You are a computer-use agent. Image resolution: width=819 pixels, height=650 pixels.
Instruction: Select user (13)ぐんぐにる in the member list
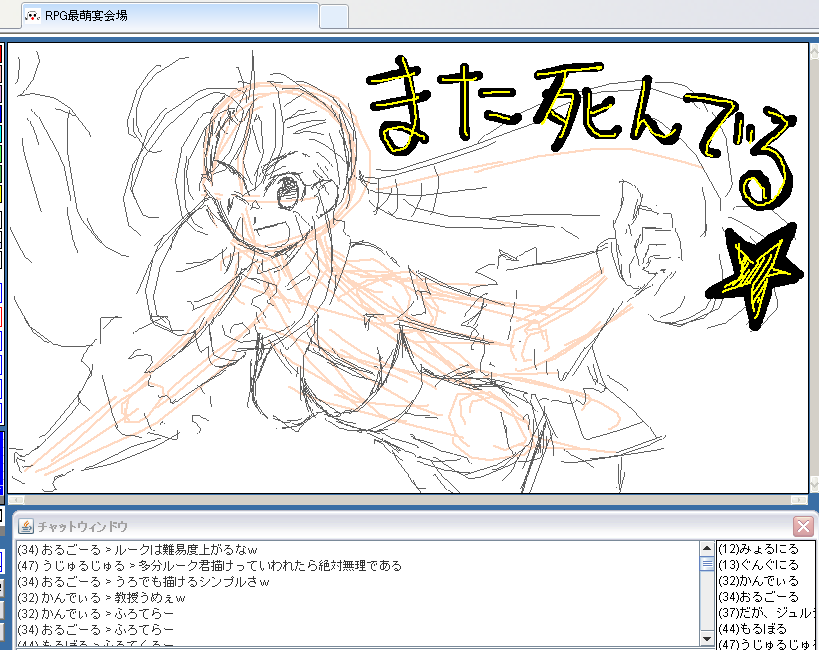pyautogui.click(x=759, y=565)
